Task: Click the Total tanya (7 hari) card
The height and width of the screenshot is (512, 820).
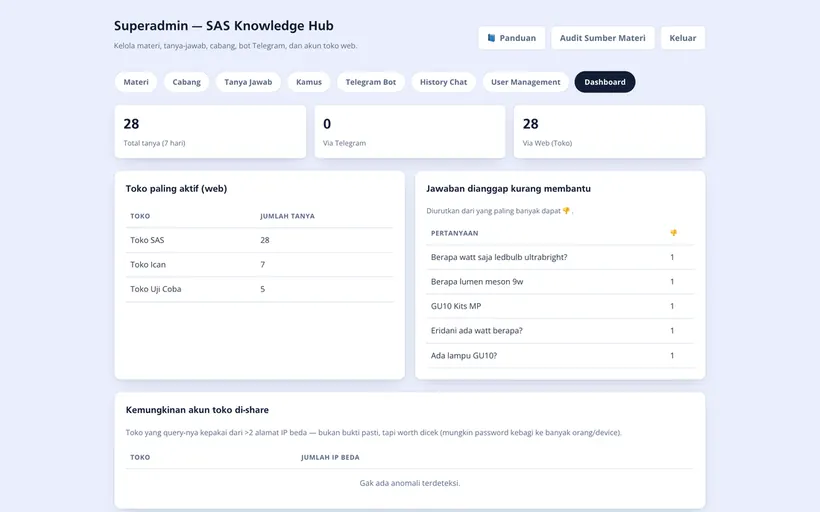Action: (210, 132)
